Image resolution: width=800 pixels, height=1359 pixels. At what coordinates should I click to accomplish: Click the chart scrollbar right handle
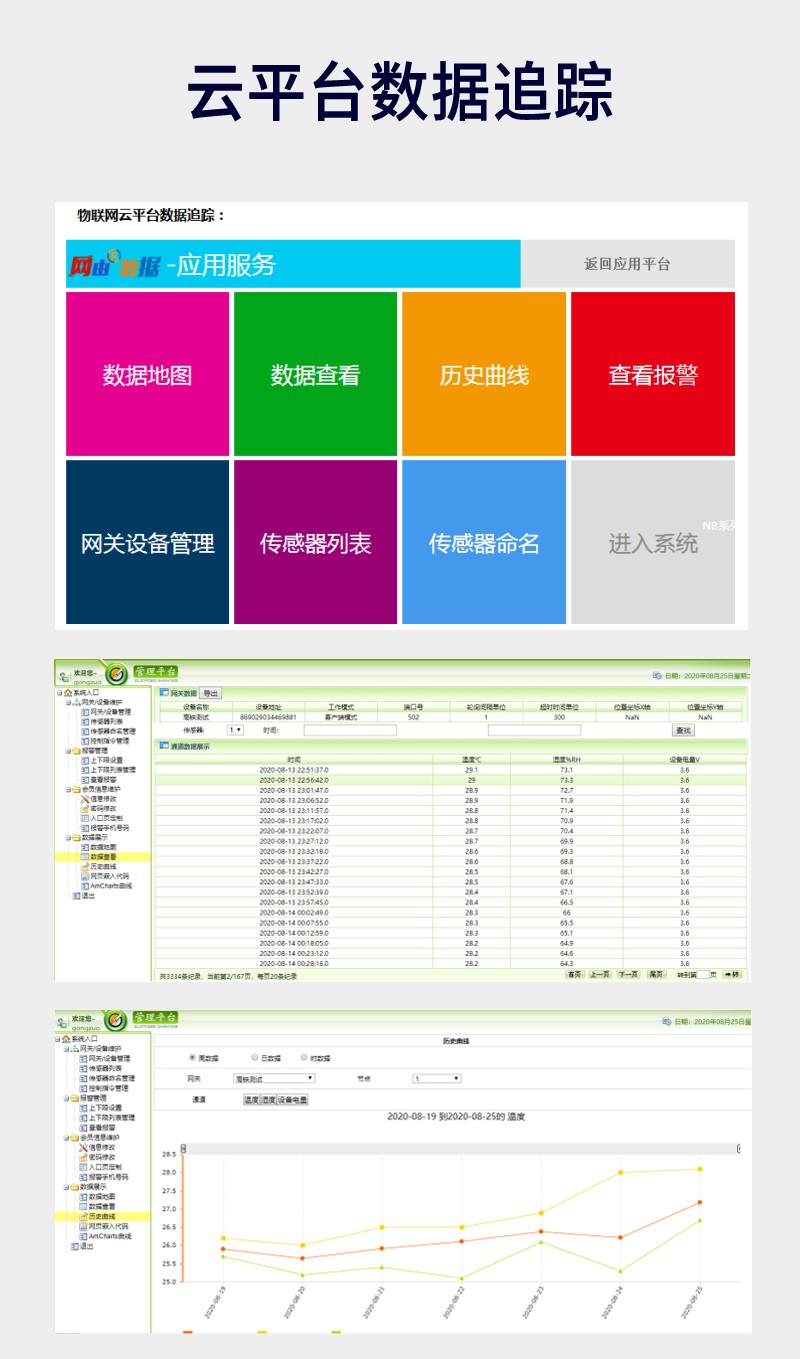(x=738, y=1149)
